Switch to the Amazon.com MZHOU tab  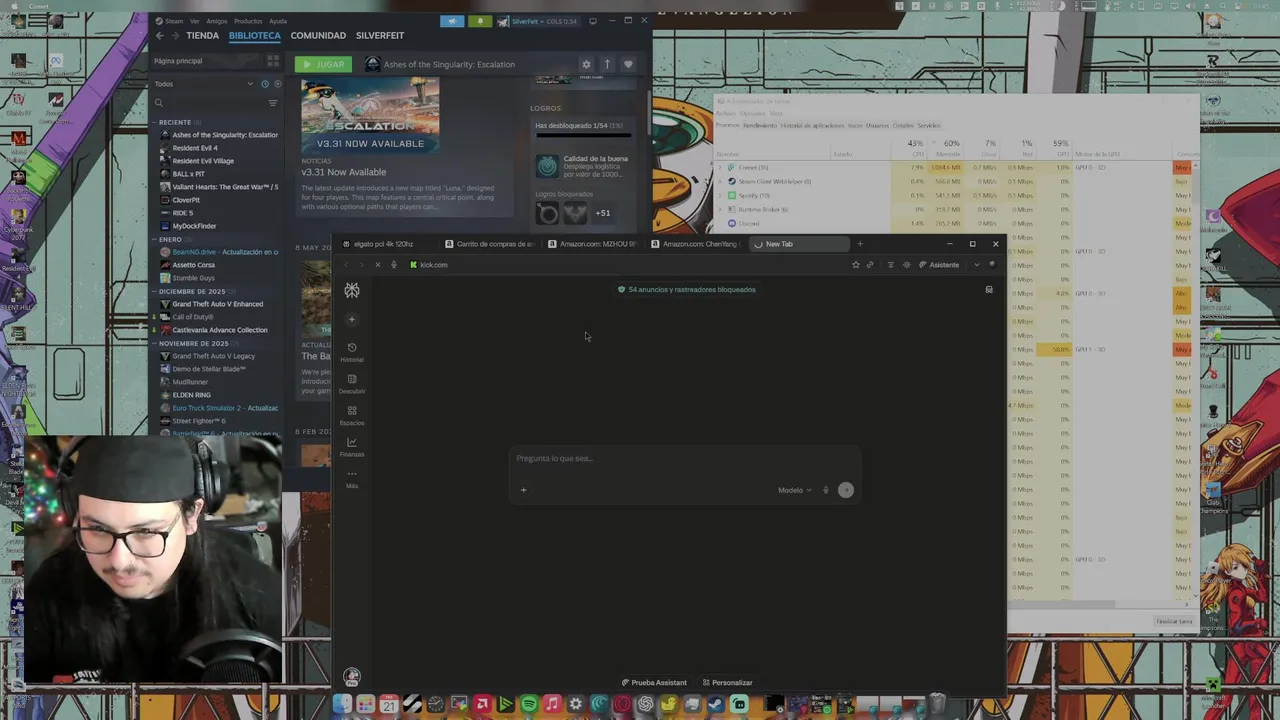pos(593,244)
